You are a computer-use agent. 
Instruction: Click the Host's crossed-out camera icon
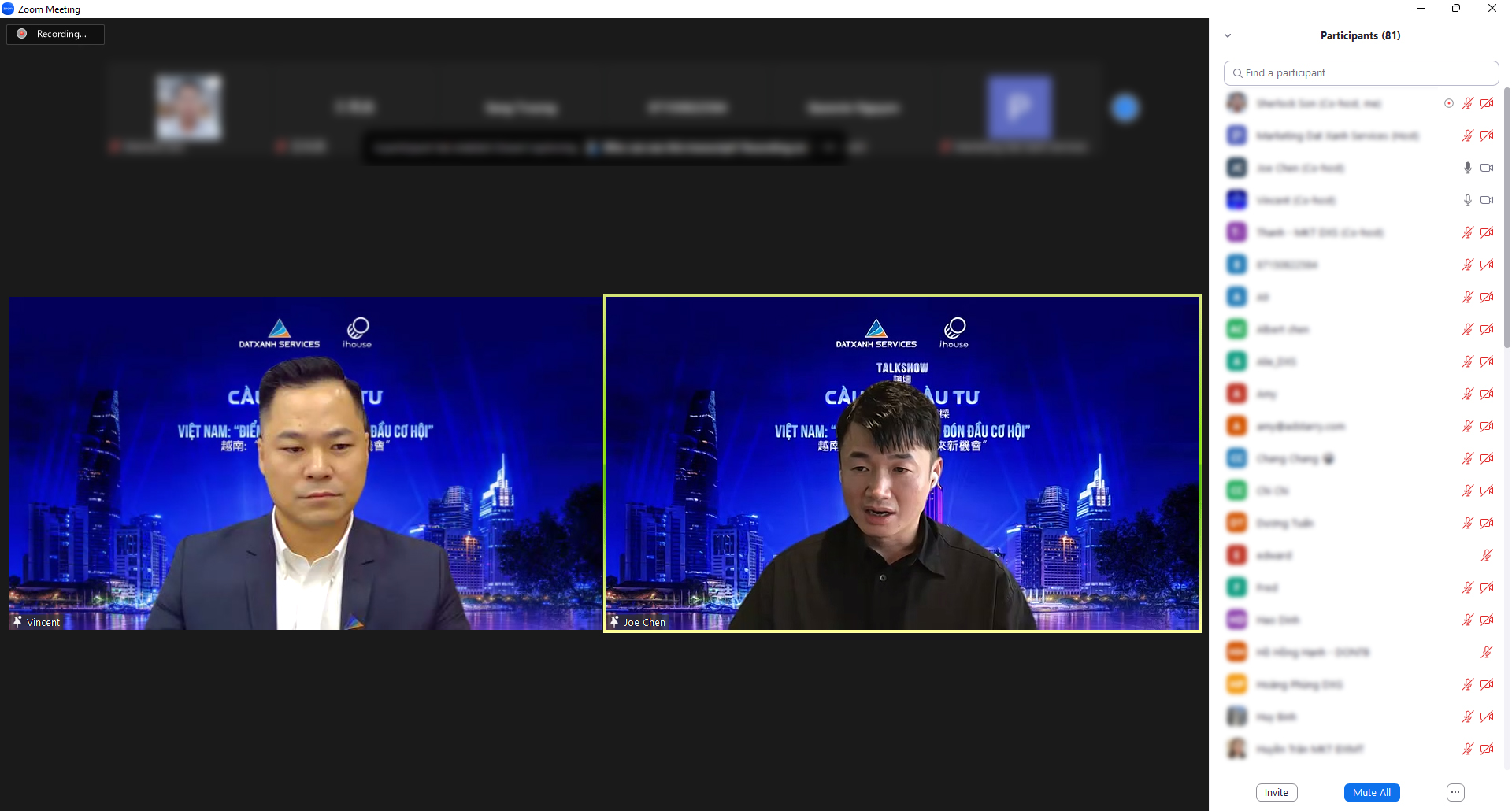(x=1487, y=135)
